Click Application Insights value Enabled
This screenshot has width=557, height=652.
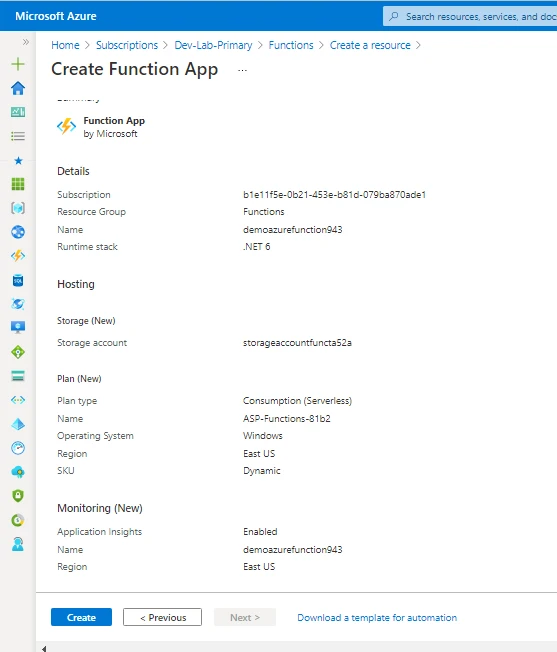(x=260, y=531)
